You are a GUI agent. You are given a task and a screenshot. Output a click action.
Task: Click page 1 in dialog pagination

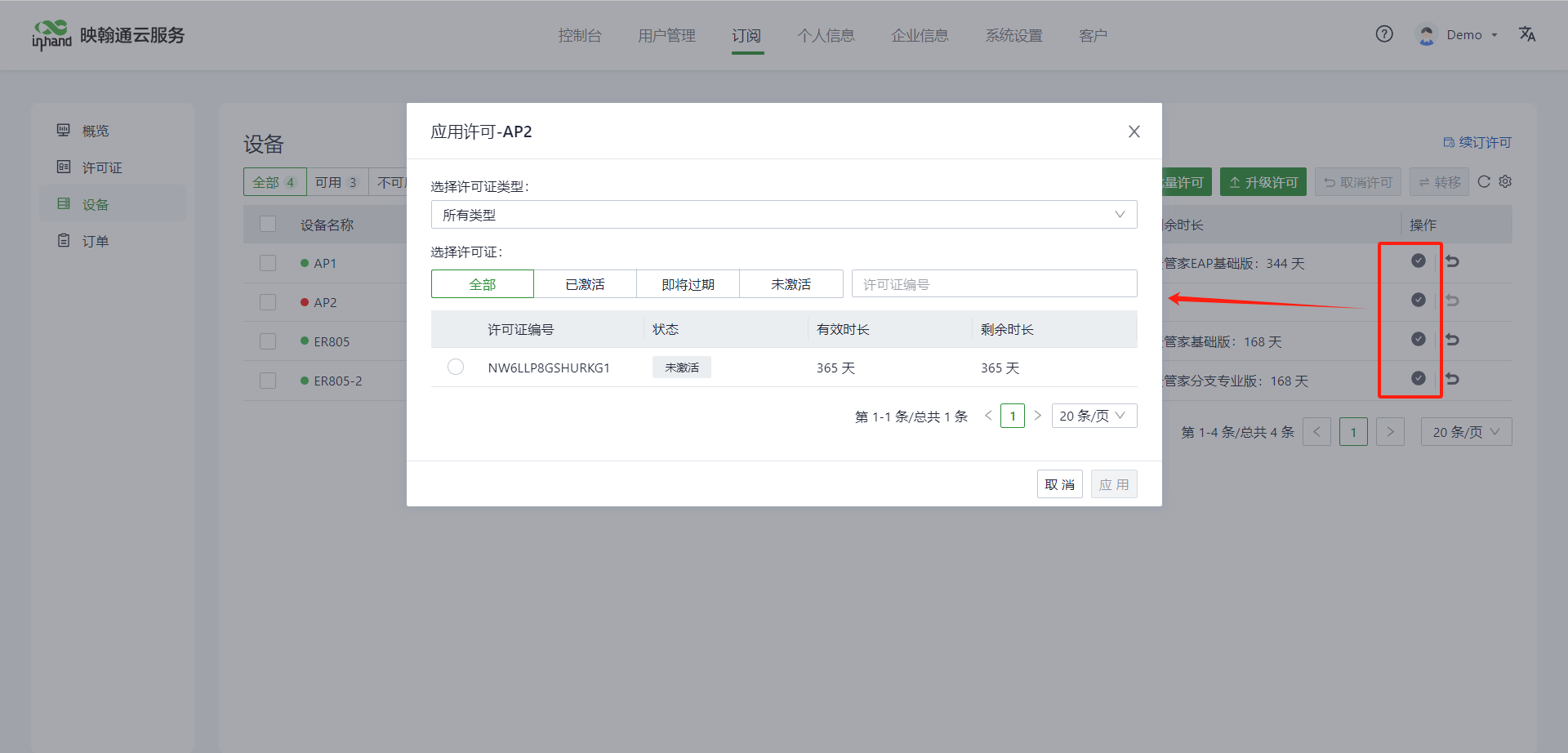[x=1013, y=416]
